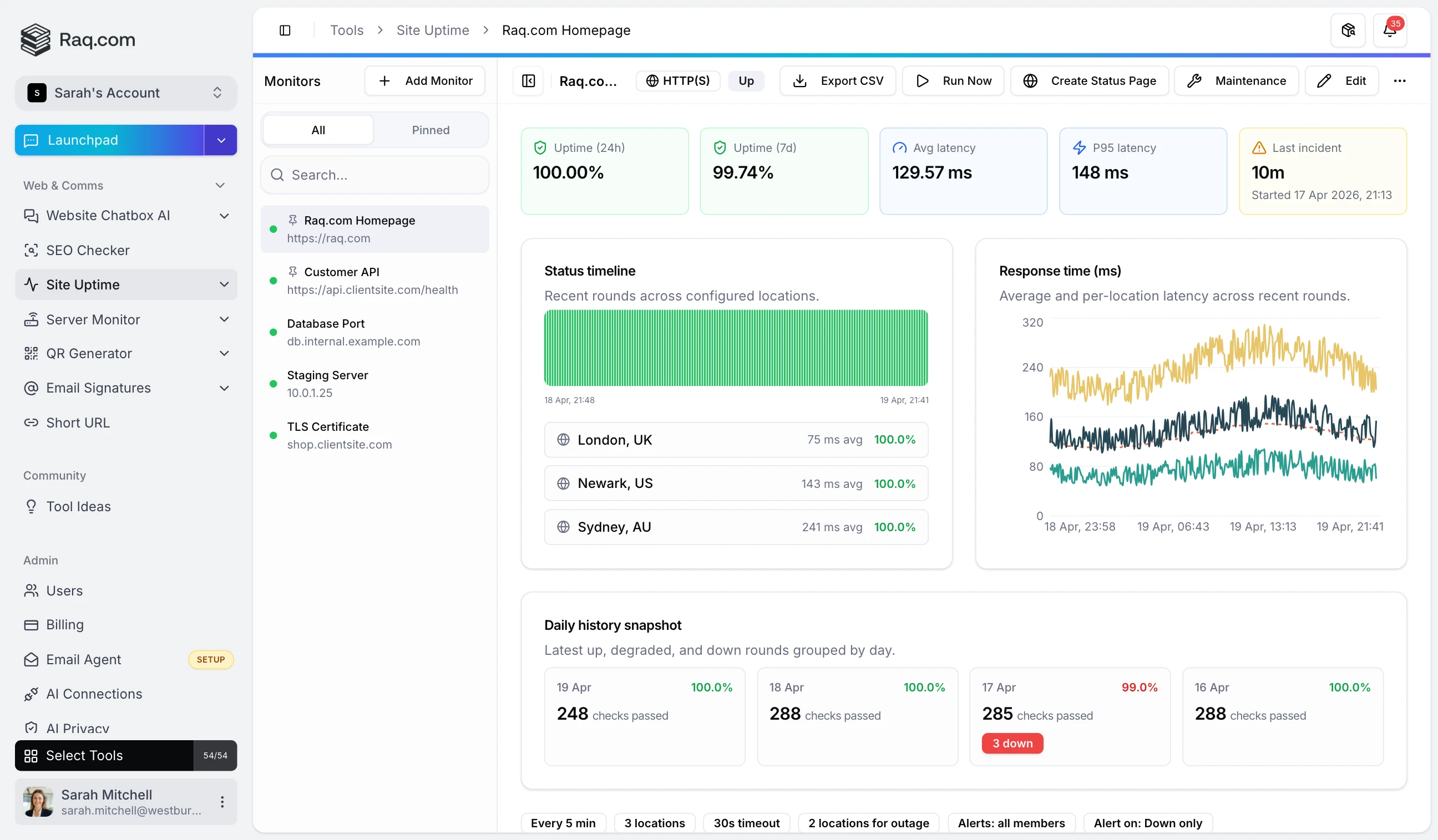Toggle the breadcrumb sidebar panel collapse
The image size is (1438, 840).
pos(285,30)
